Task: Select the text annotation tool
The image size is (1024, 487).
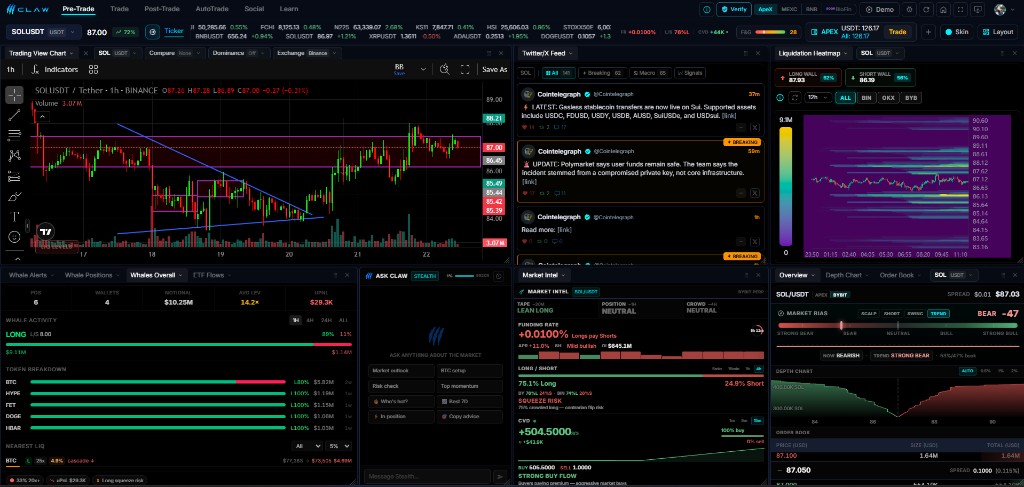Action: click(14, 217)
